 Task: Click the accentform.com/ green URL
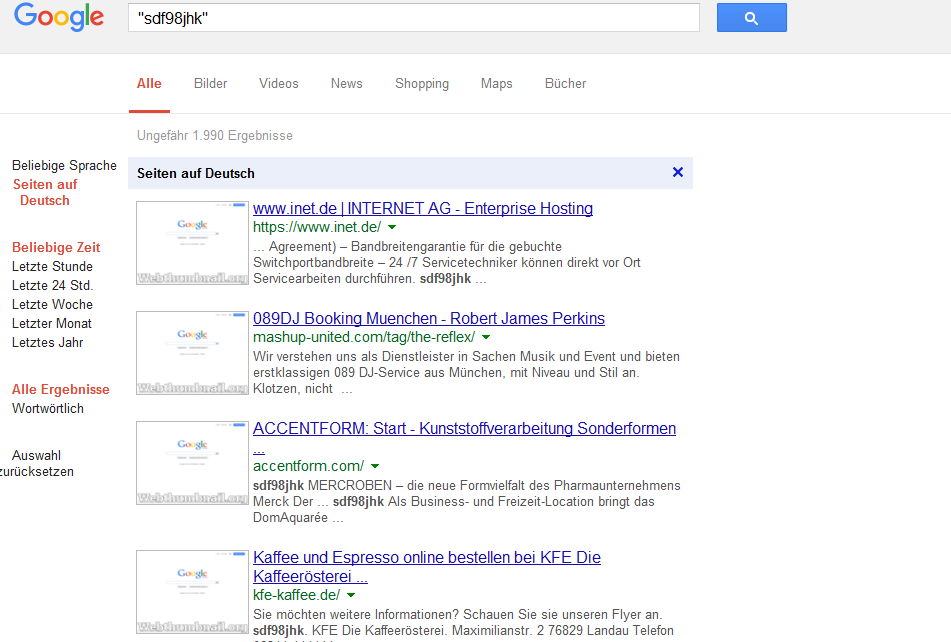pos(308,466)
